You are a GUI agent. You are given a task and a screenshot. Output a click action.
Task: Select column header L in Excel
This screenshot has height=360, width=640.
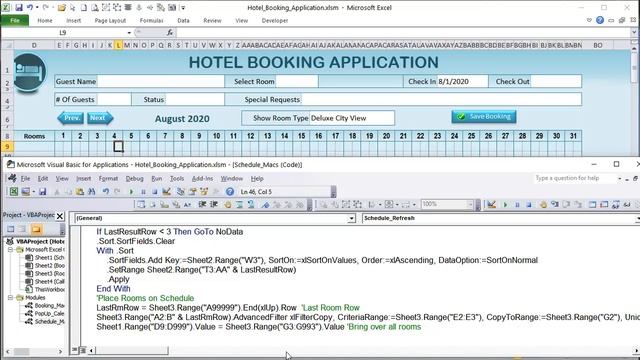point(118,45)
